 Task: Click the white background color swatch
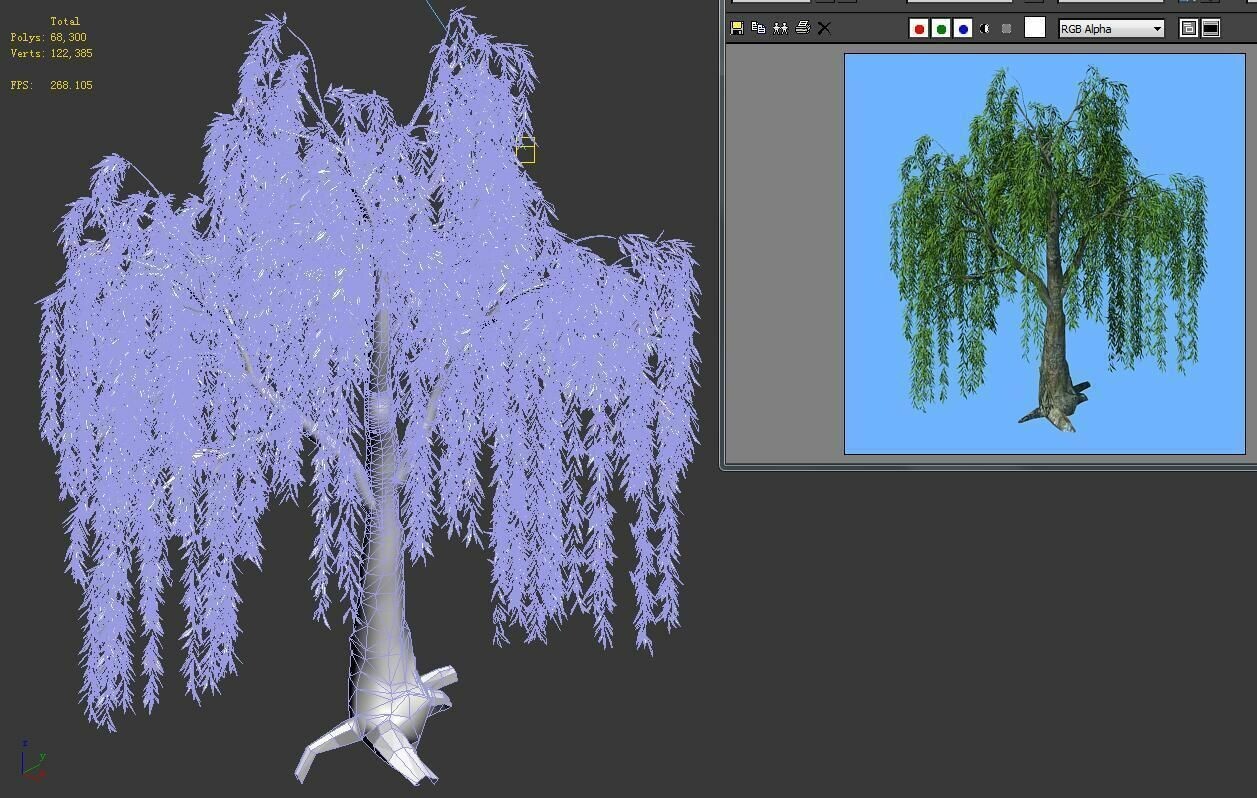click(x=1035, y=28)
